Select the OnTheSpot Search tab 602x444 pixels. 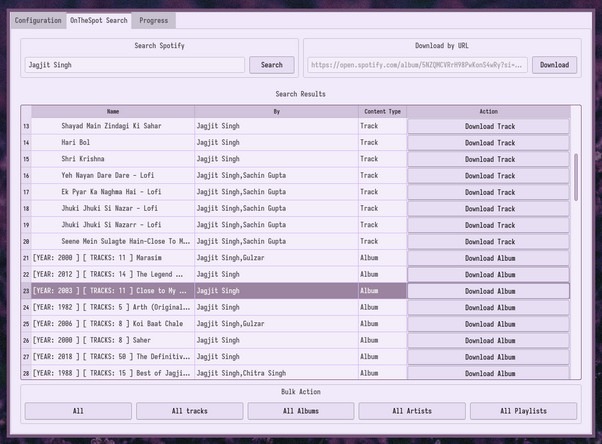point(99,20)
